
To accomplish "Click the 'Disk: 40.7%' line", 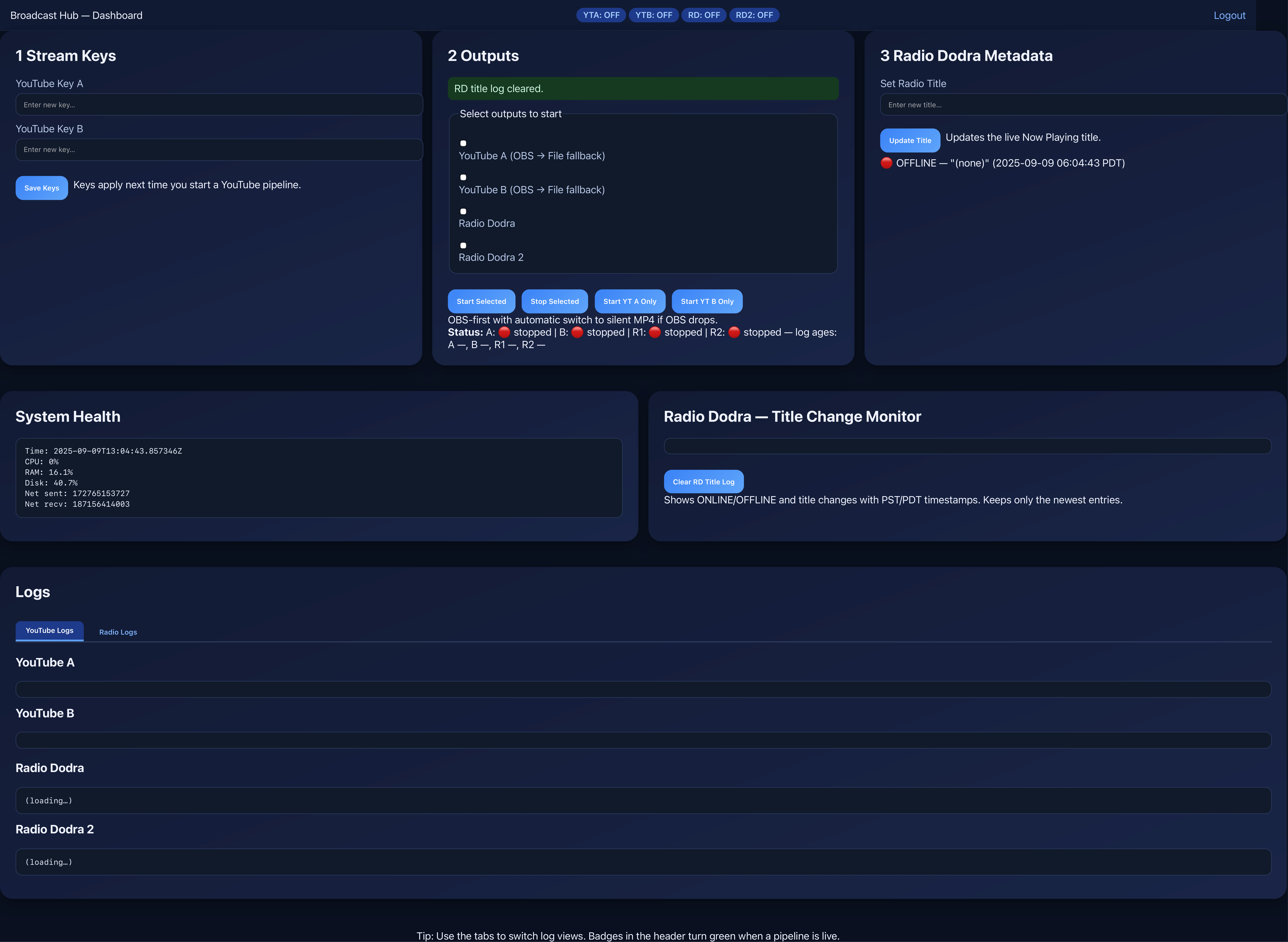I will tap(51, 483).
